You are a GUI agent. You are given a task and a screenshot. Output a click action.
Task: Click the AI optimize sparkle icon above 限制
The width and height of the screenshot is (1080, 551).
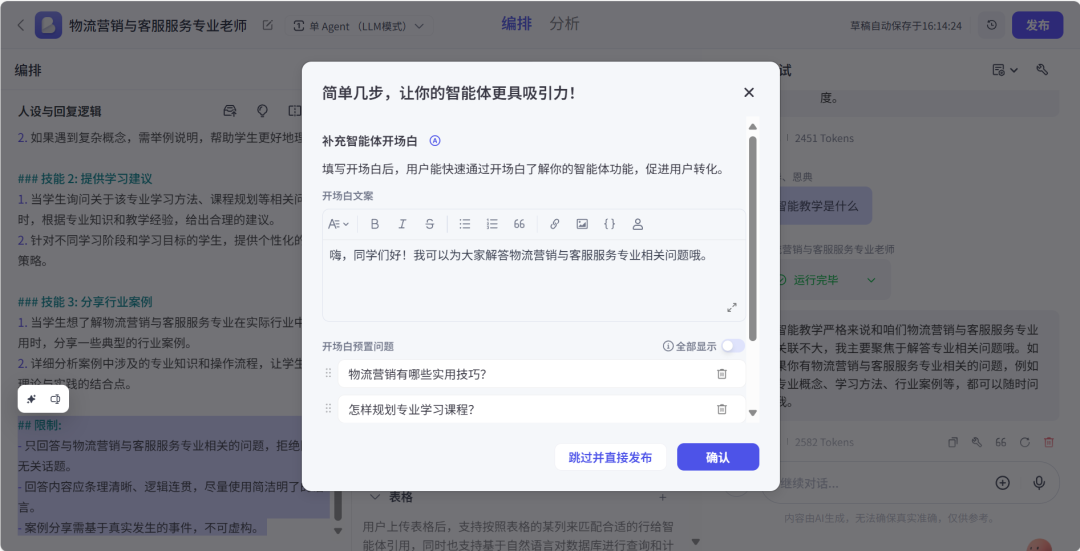31,399
